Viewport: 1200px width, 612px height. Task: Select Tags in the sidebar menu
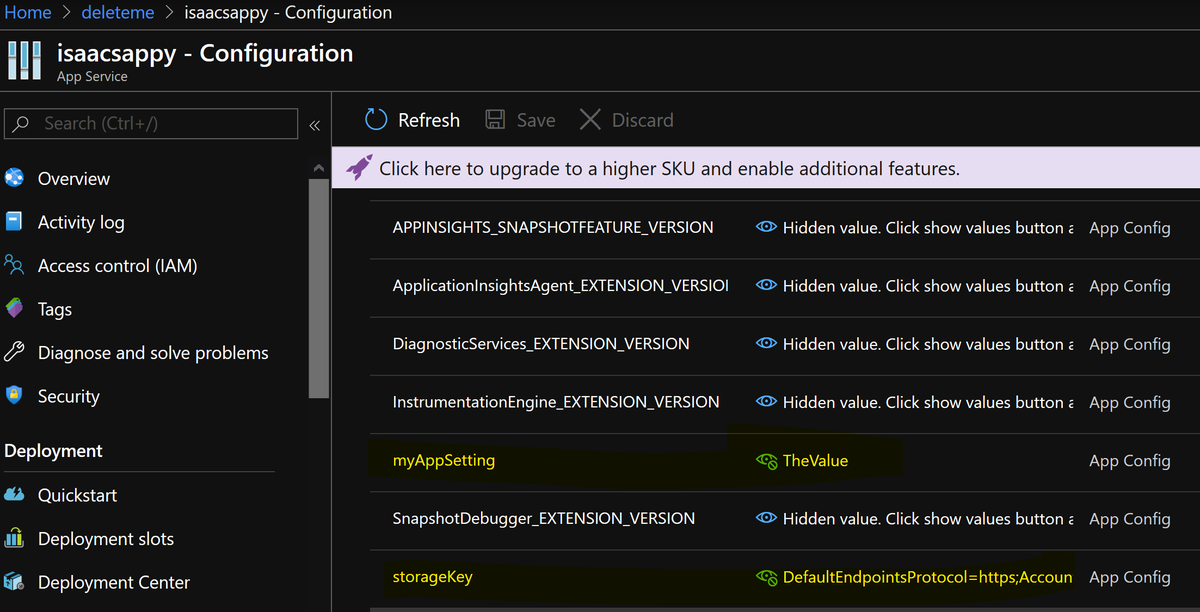(x=55, y=309)
